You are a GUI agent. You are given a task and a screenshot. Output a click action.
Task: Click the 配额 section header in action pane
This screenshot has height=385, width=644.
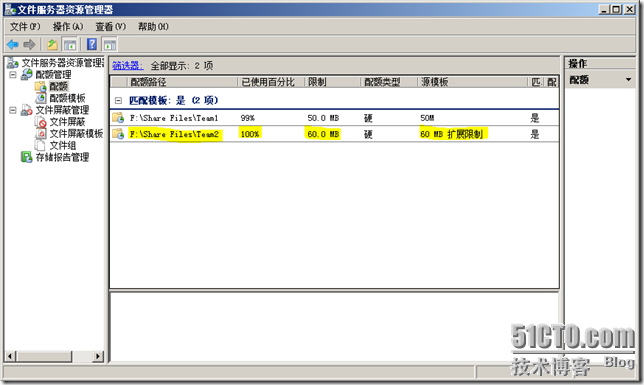click(600, 80)
